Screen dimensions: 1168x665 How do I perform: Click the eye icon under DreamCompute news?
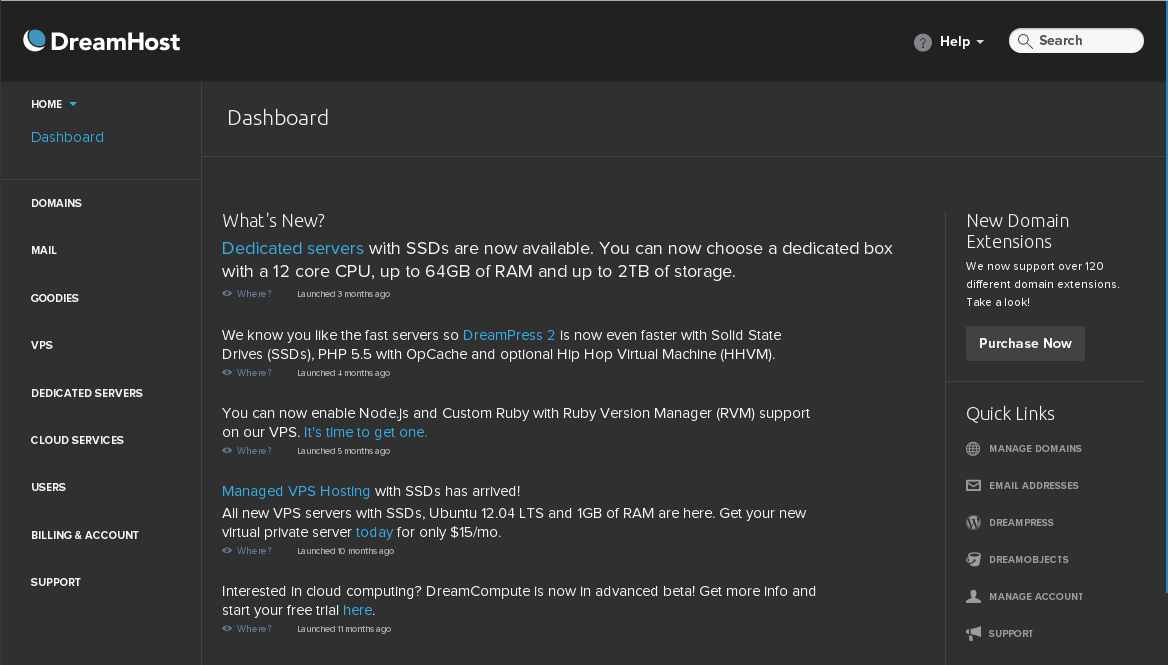click(x=227, y=629)
